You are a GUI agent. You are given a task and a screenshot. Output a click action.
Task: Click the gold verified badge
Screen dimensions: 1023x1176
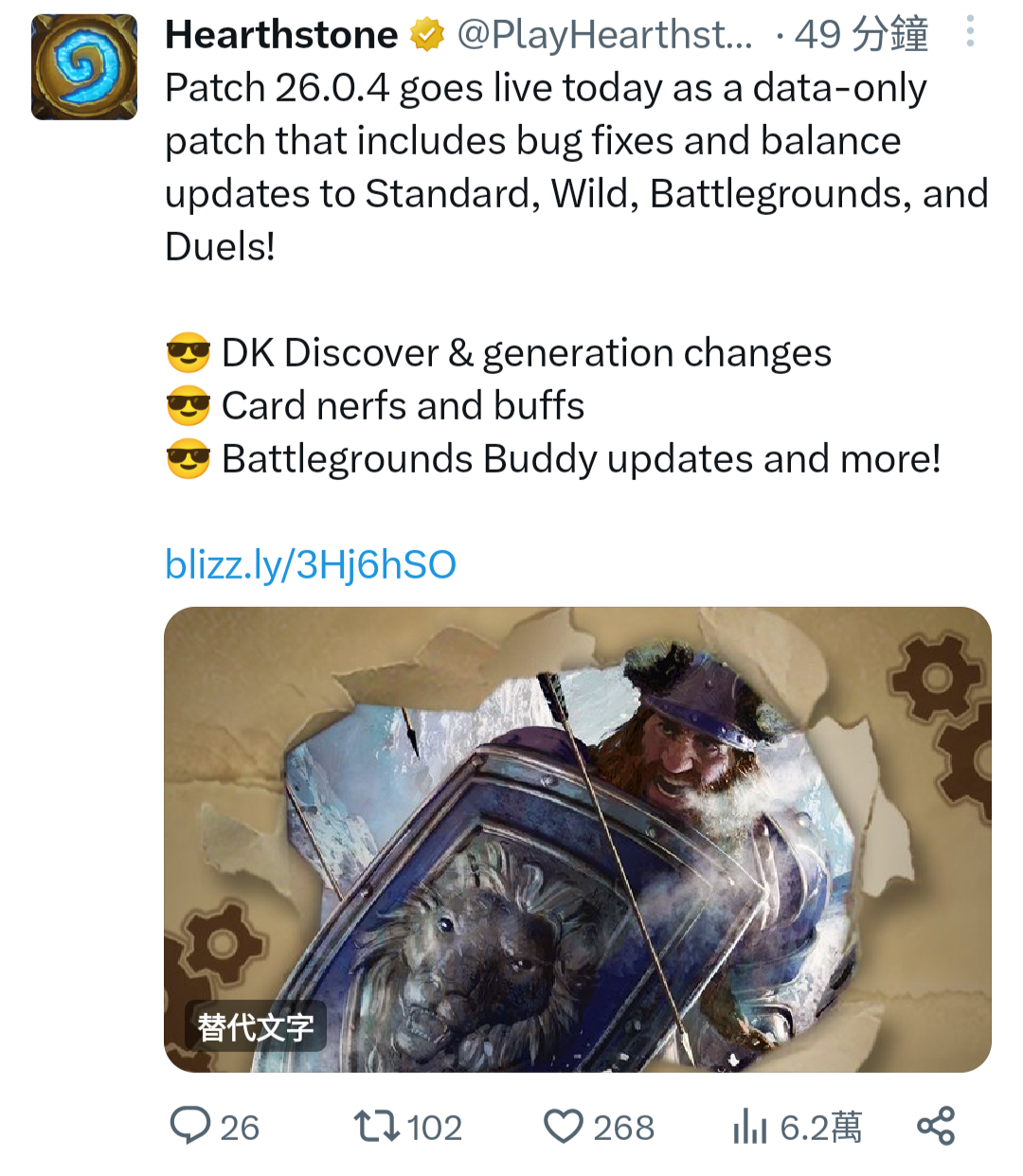(427, 35)
